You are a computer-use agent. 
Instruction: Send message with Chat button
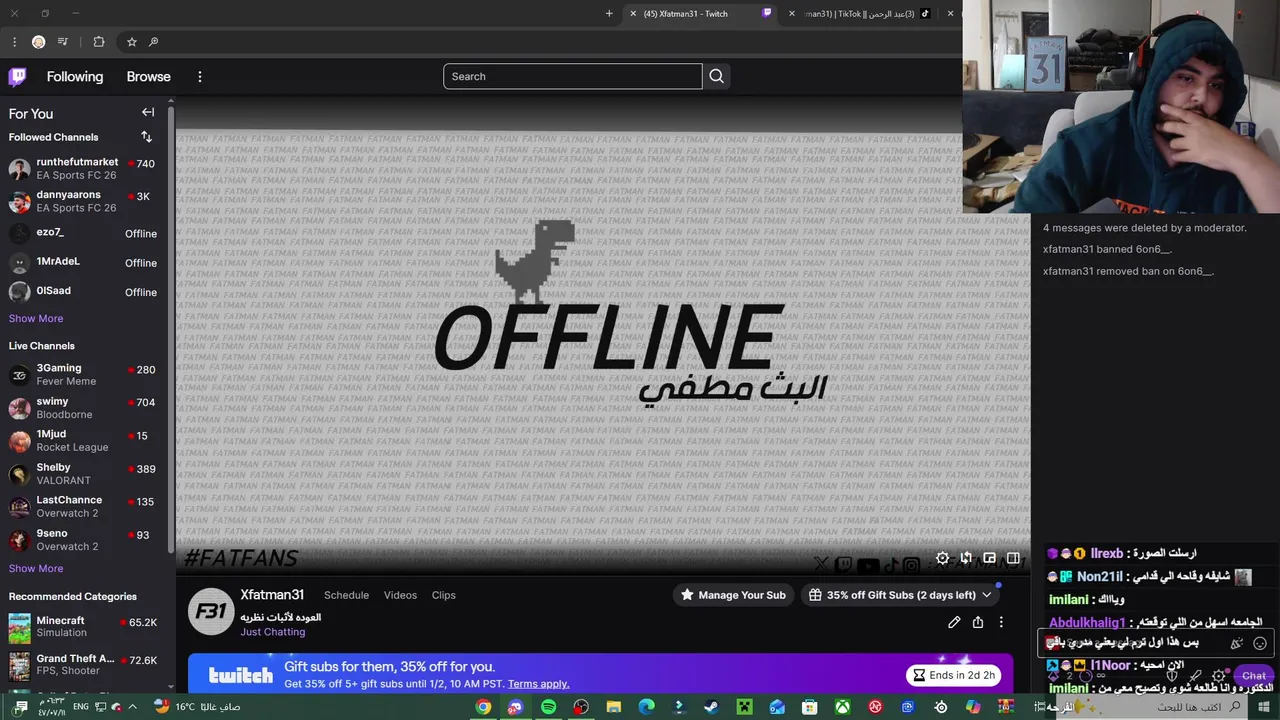pos(1254,676)
